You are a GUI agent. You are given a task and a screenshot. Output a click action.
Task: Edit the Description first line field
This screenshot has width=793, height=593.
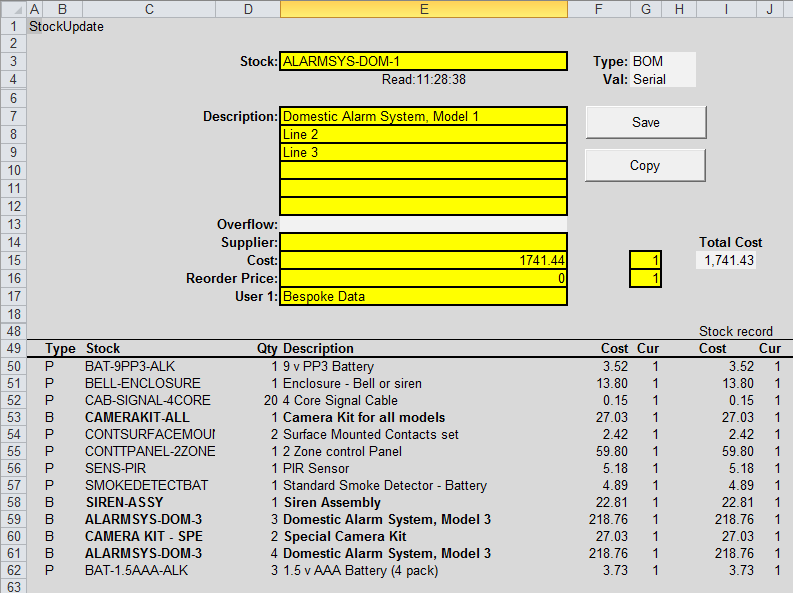tap(423, 116)
